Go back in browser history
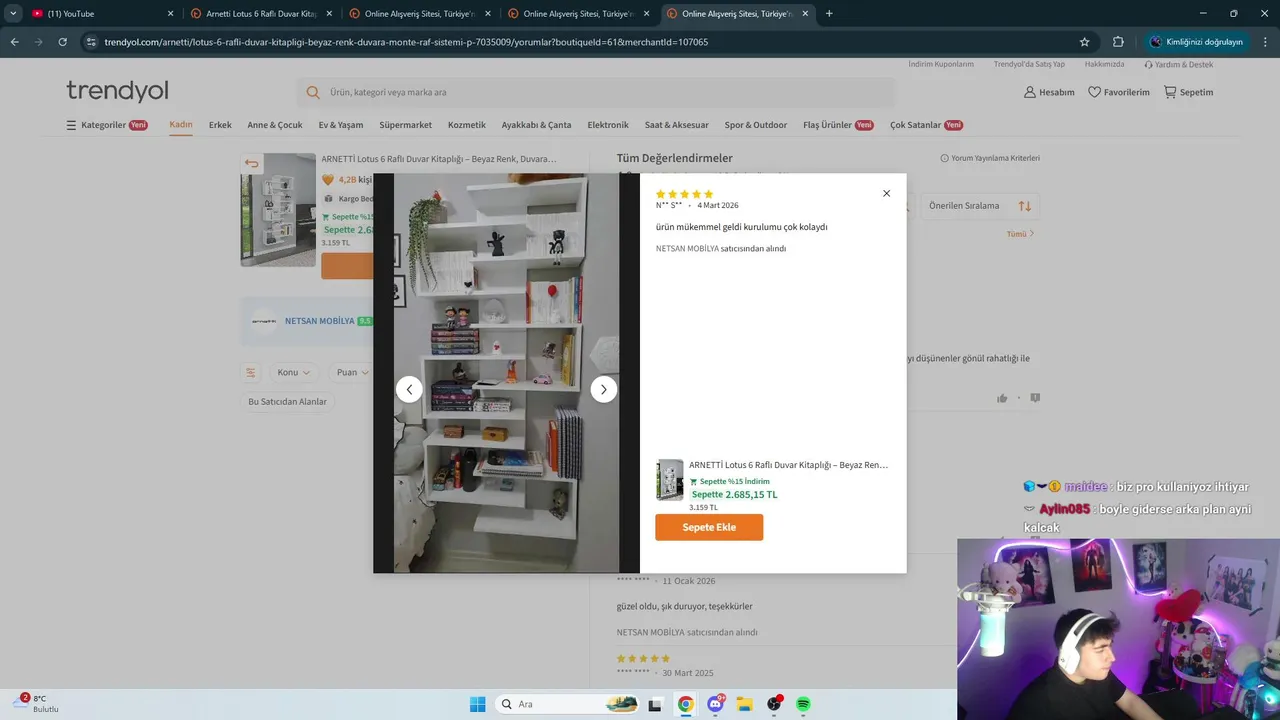 click(x=14, y=42)
